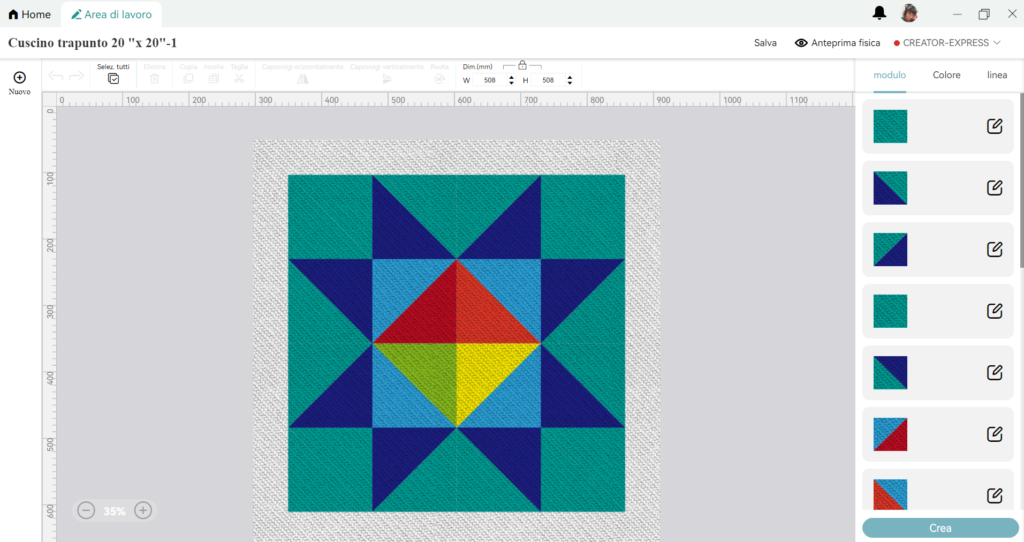This screenshot has height=542, width=1024.
Task: Switch to the linea tab
Action: tap(997, 75)
